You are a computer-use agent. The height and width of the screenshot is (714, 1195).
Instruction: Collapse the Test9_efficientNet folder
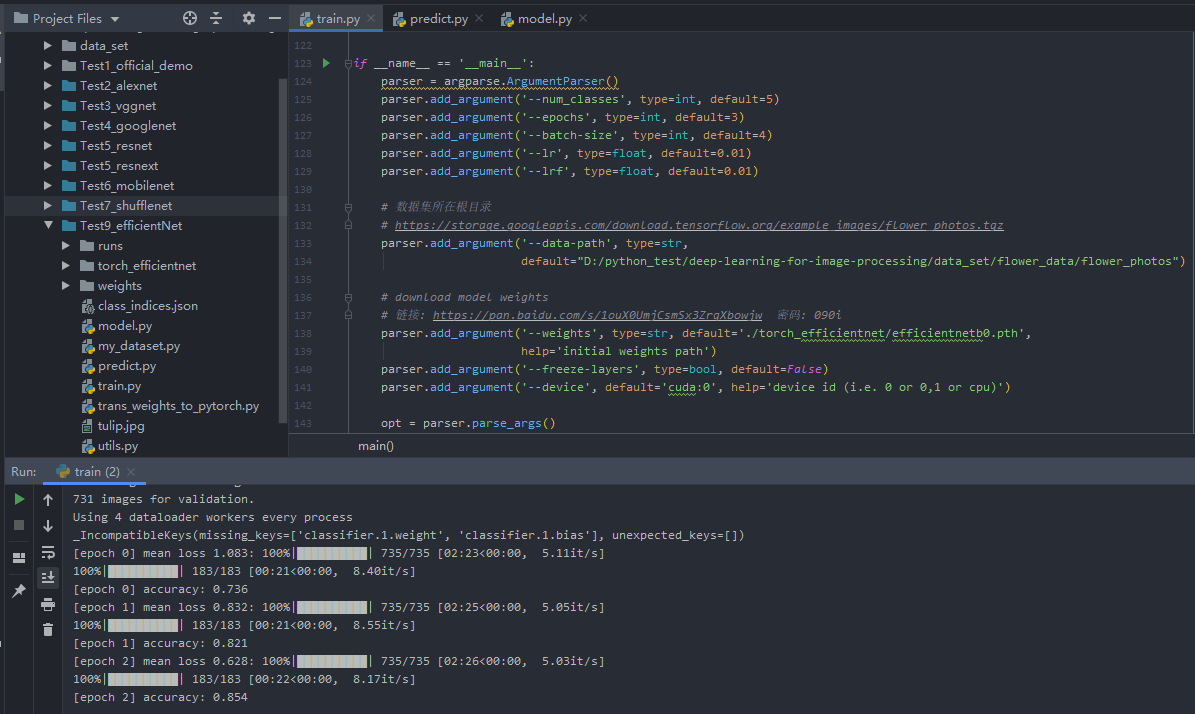pyautogui.click(x=47, y=226)
